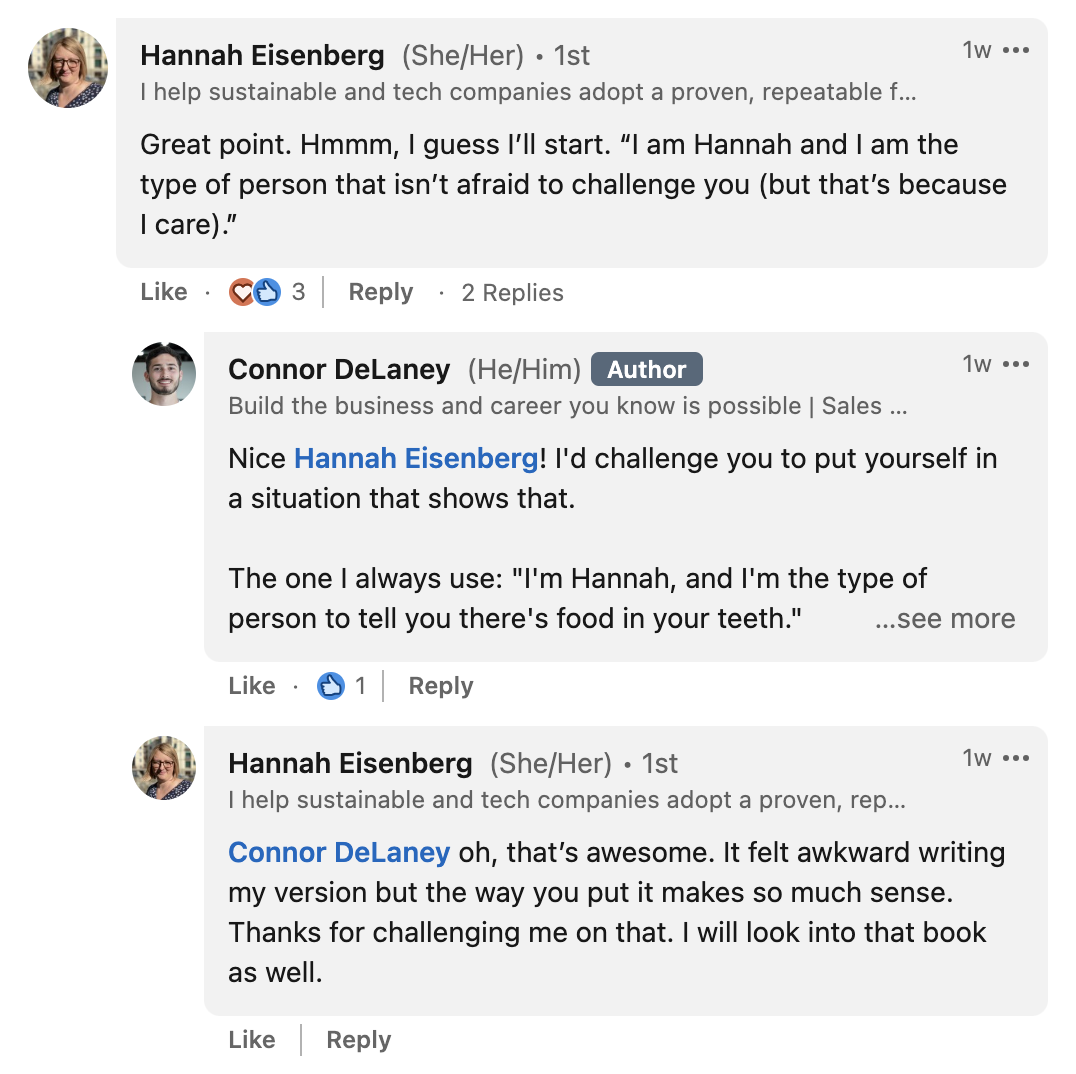Like Hannah's second reply

[x=252, y=1040]
